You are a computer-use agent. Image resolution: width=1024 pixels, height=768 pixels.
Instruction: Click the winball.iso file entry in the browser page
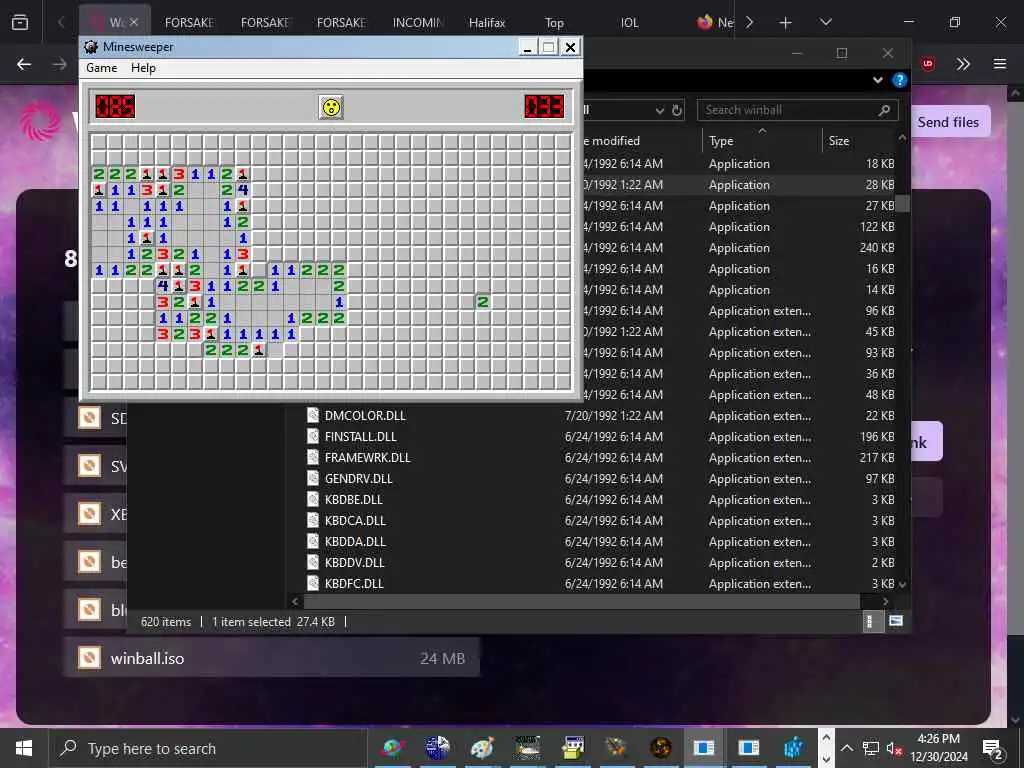click(272, 658)
